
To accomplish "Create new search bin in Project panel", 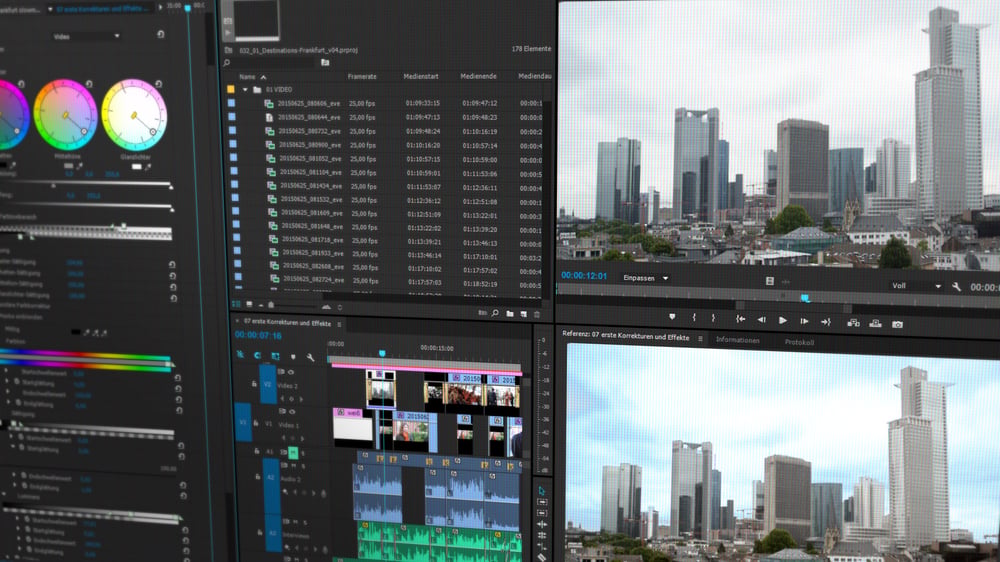I will click(325, 63).
